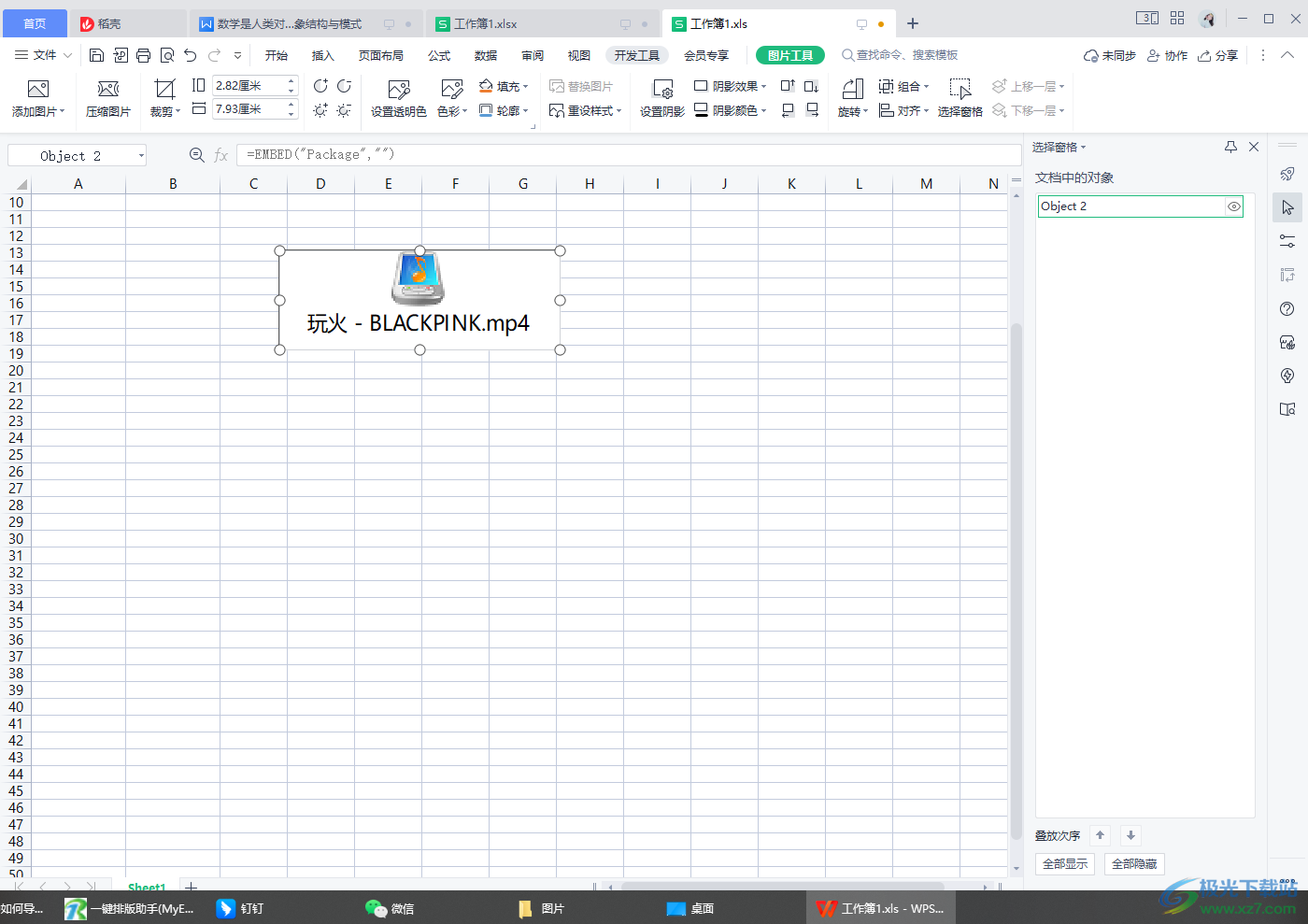Nudge shadow right icon
The width and height of the screenshot is (1308, 924).
pyautogui.click(x=812, y=110)
